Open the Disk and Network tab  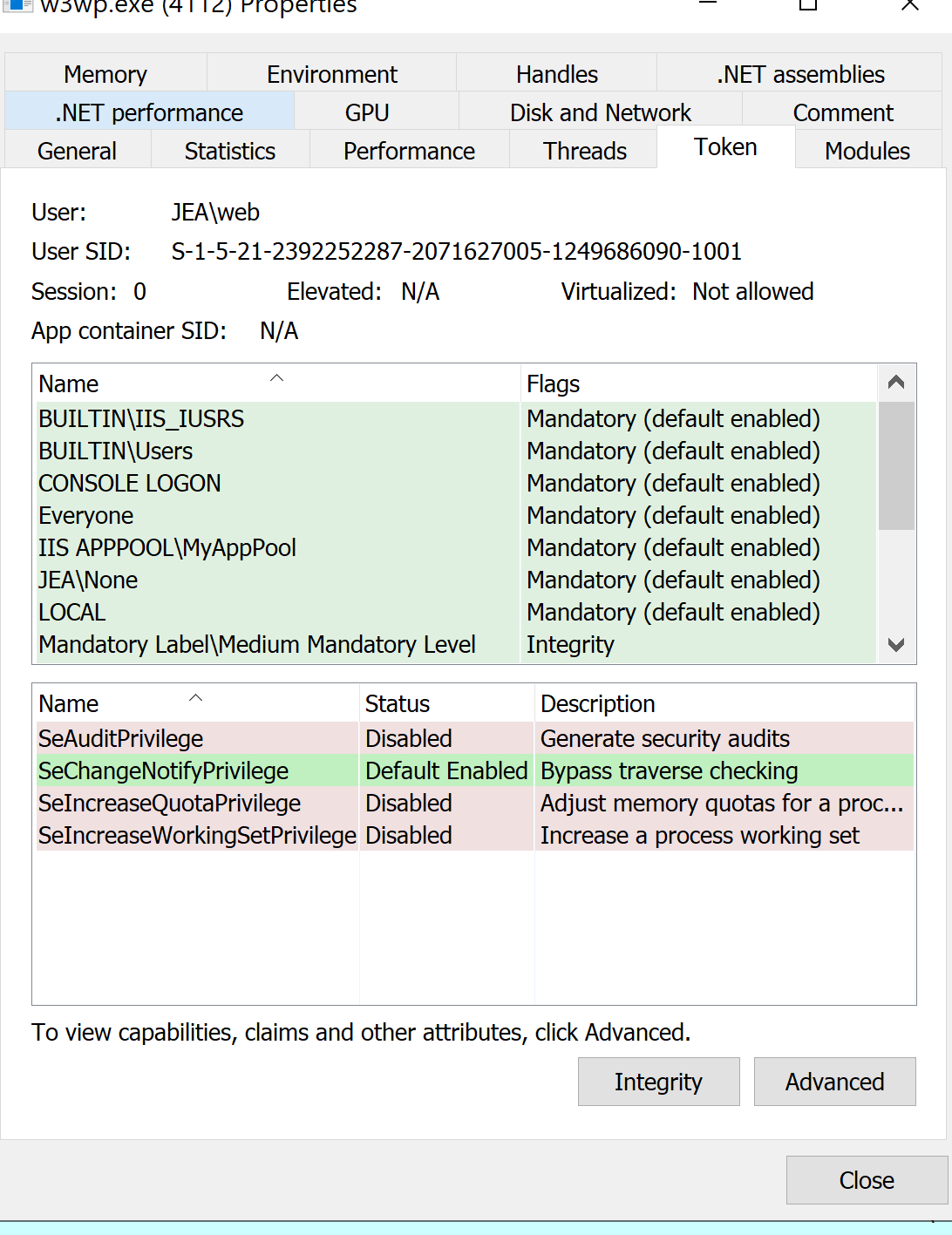tap(599, 112)
